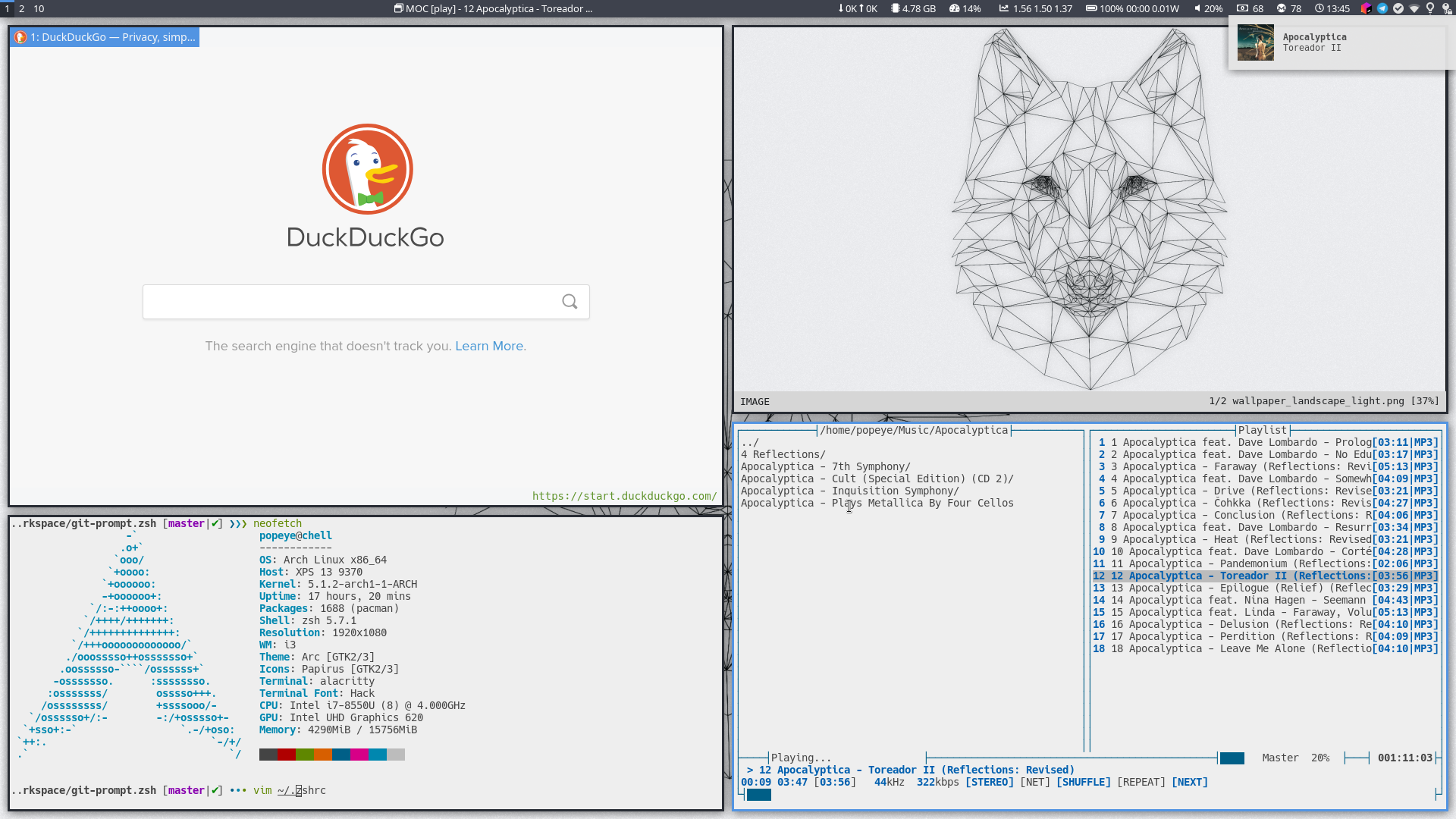Select the DuckDuckGo window tab title
This screenshot has height=819, width=1456.
coord(105,37)
